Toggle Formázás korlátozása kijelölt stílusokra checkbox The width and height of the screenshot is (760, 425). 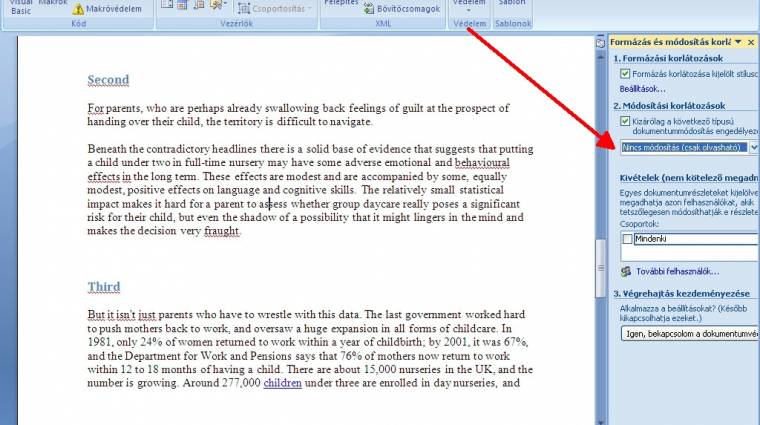click(625, 74)
